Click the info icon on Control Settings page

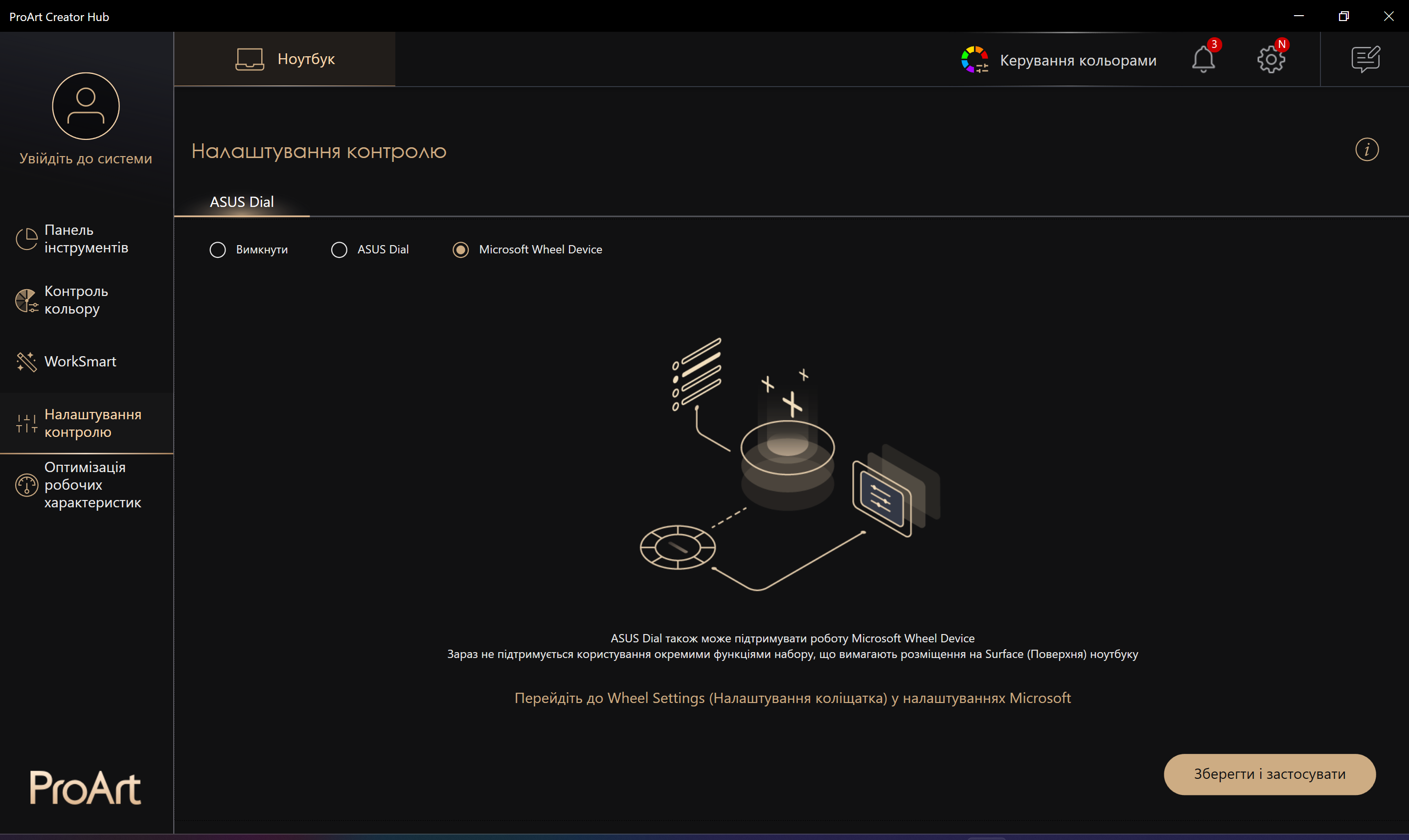[1366, 150]
